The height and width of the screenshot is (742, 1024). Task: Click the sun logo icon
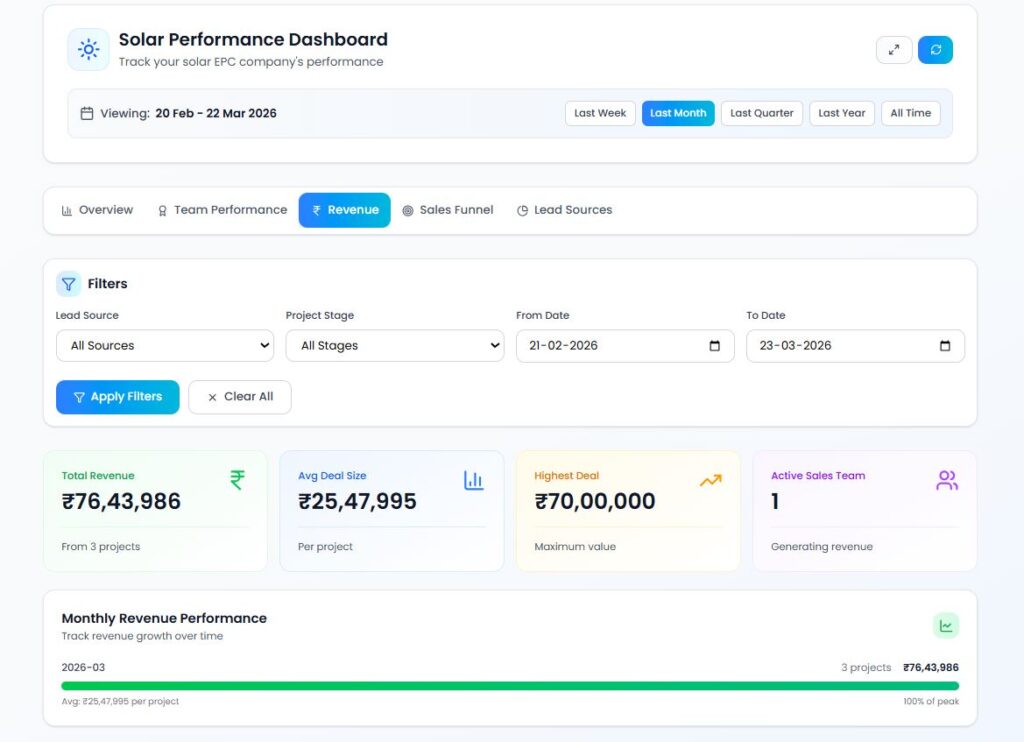[x=88, y=49]
